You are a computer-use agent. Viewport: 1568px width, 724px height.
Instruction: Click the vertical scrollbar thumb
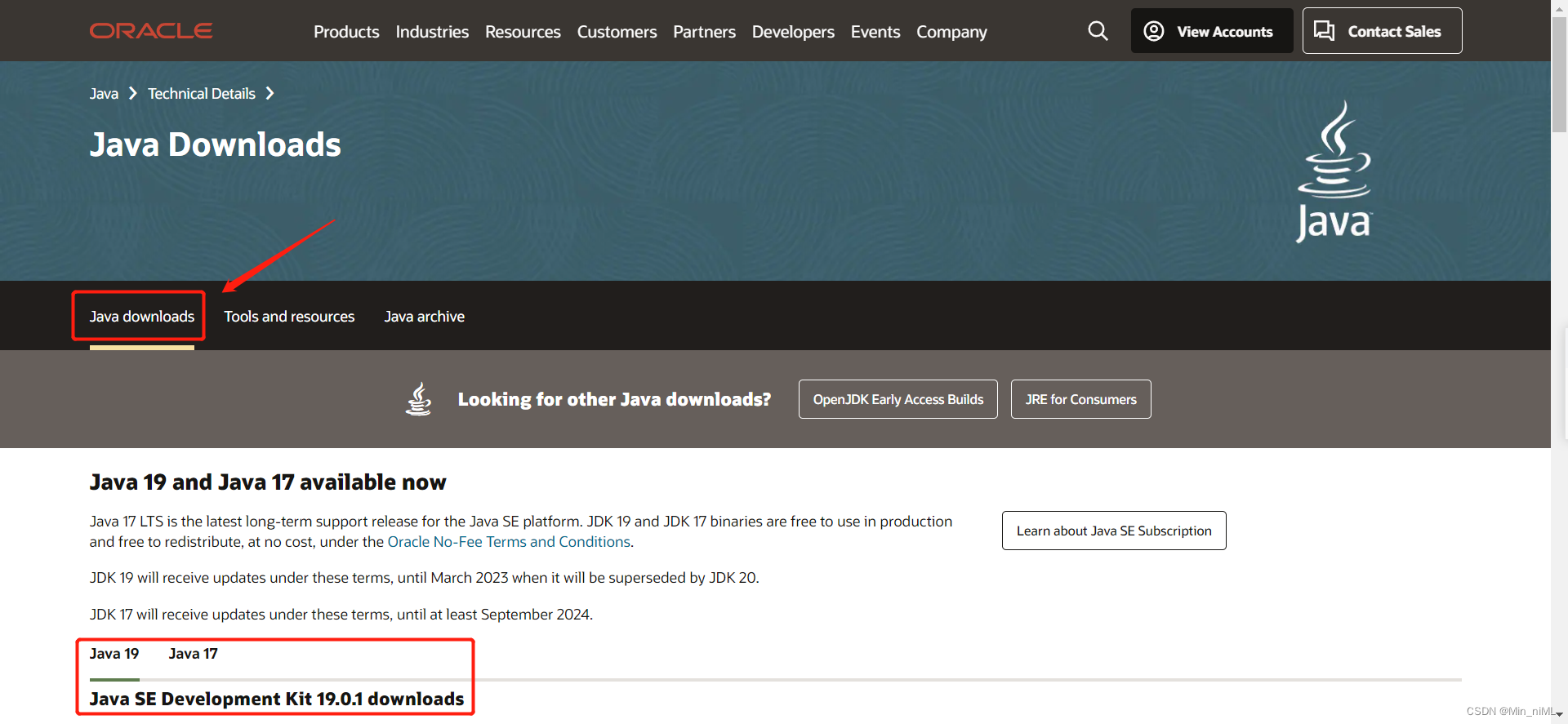[x=1559, y=73]
